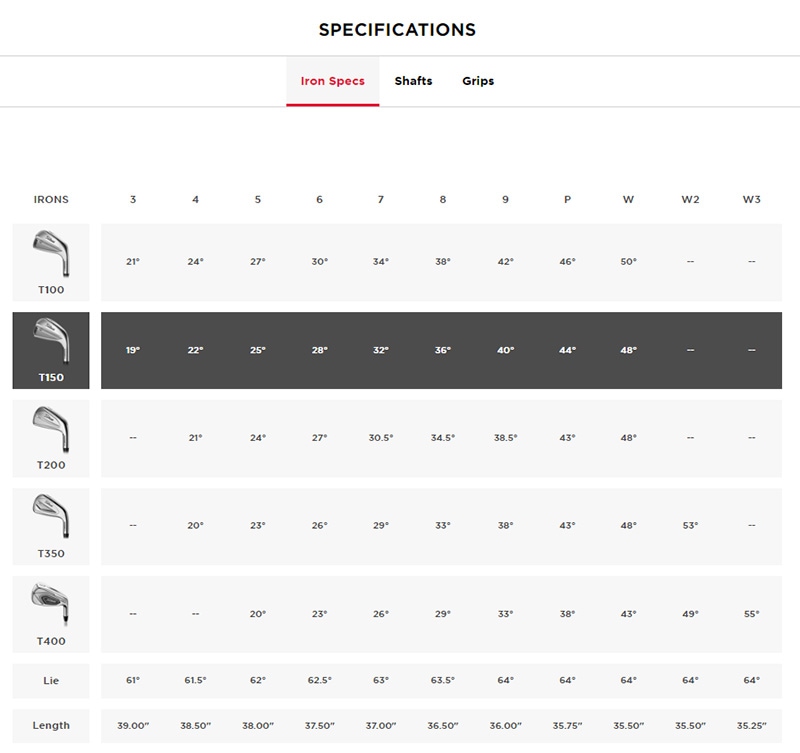Pick the T400 iron club image
The image size is (800, 753).
click(x=50, y=605)
